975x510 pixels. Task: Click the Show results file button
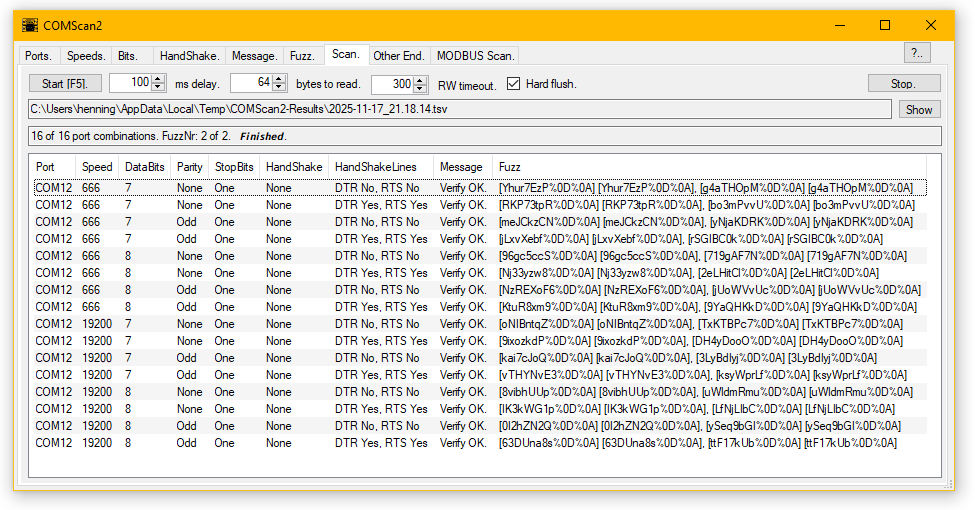click(919, 109)
